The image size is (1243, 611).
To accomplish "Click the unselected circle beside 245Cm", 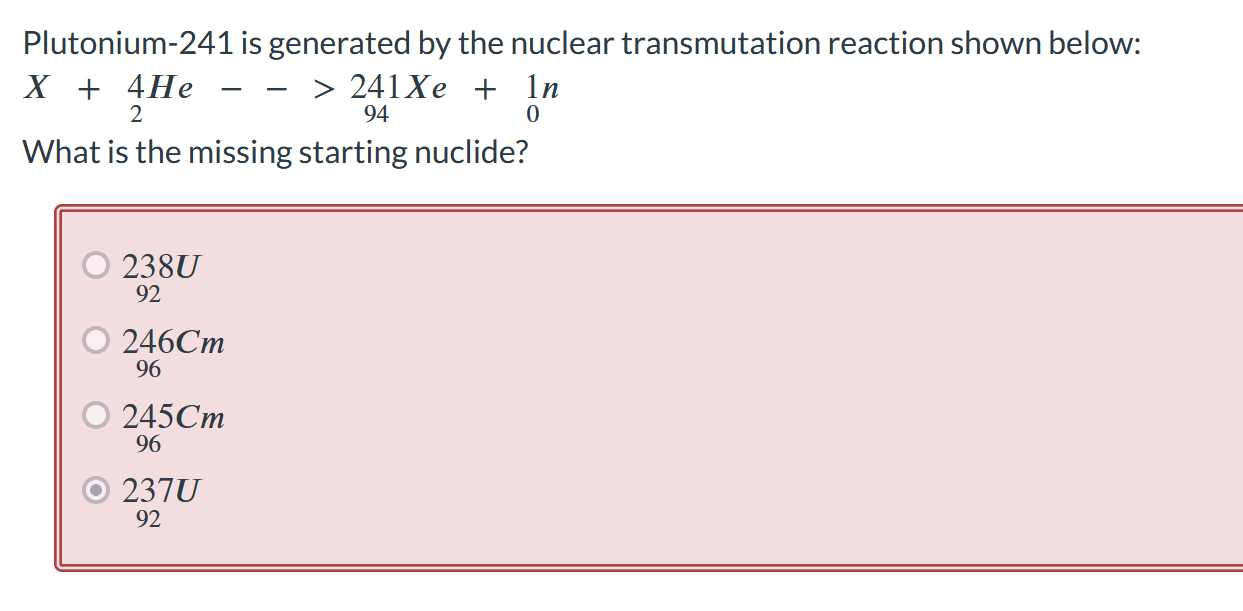I will pyautogui.click(x=95, y=415).
